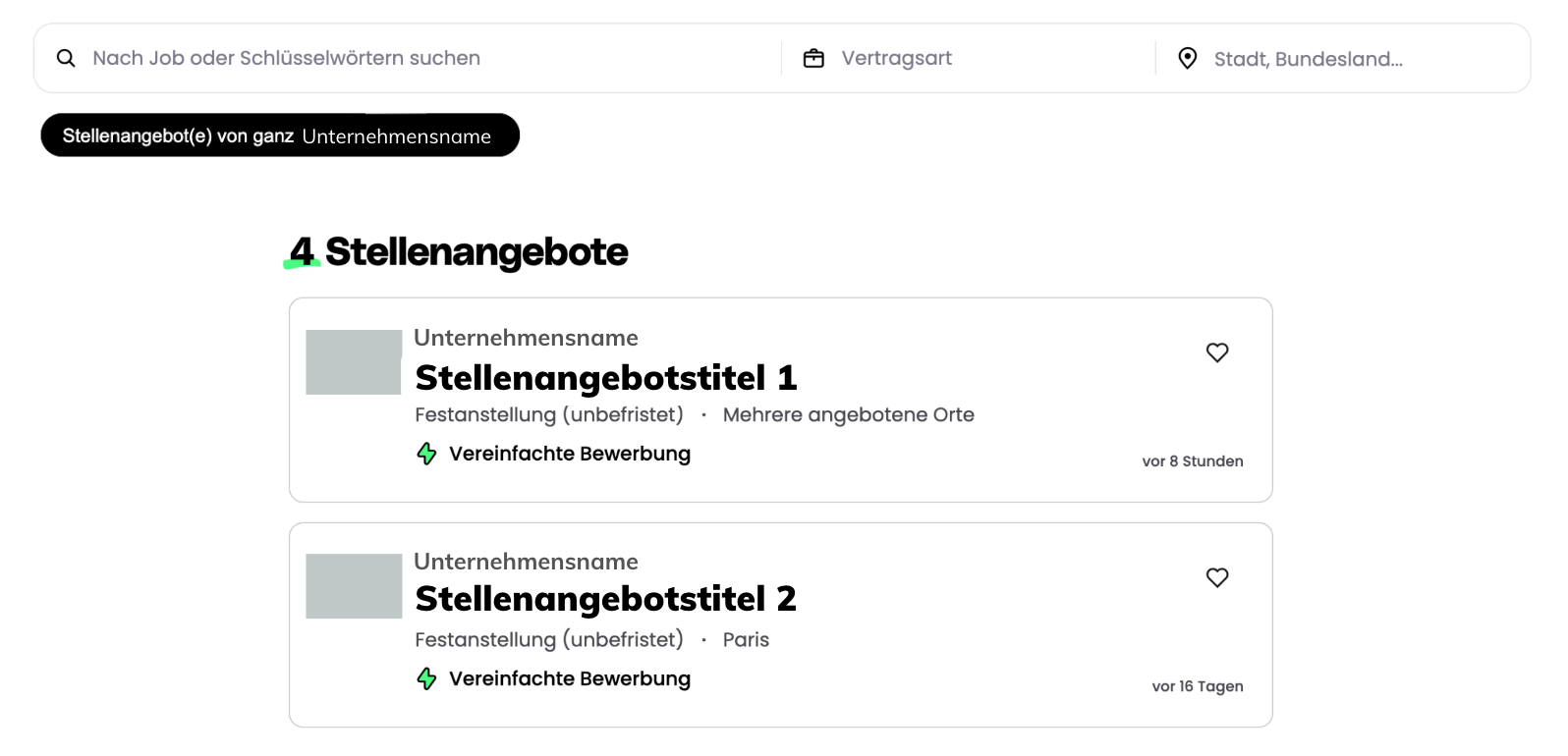Click the location pin icon
Viewport: 1568px width, 756px height.
1188,59
